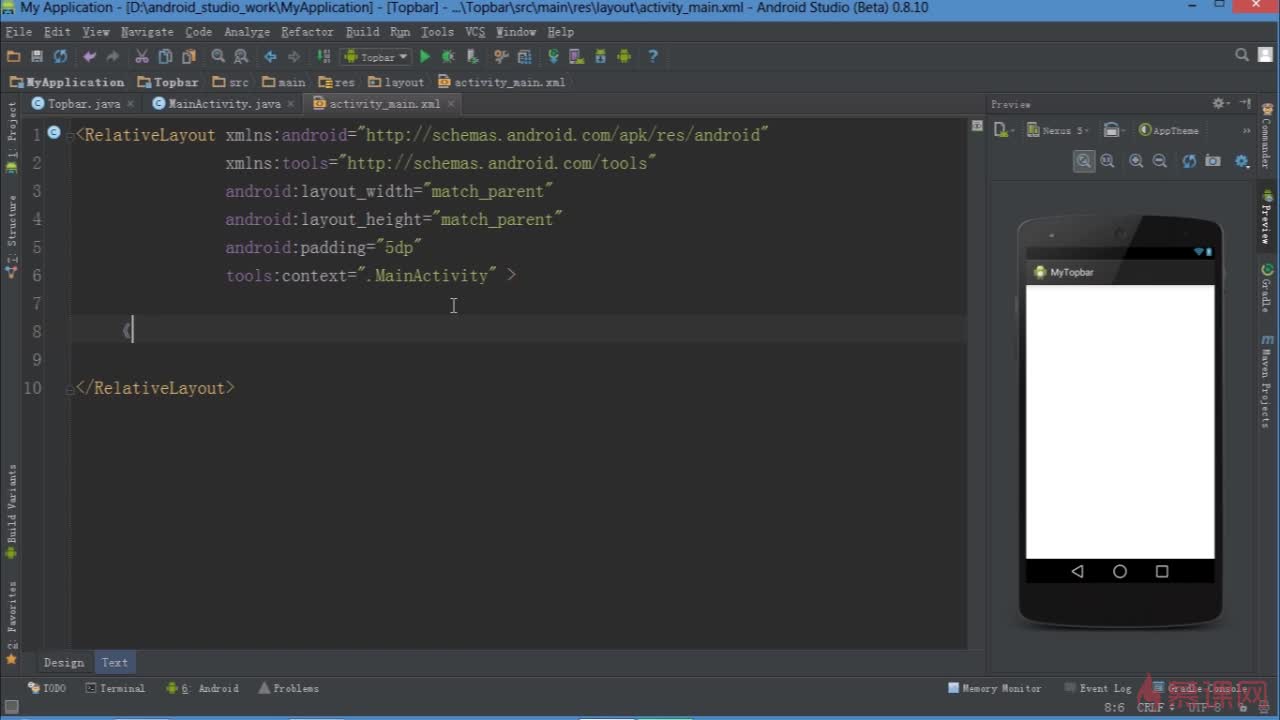Image resolution: width=1280 pixels, height=720 pixels.
Task: Click the Copy toolbar icon
Action: coord(165,56)
